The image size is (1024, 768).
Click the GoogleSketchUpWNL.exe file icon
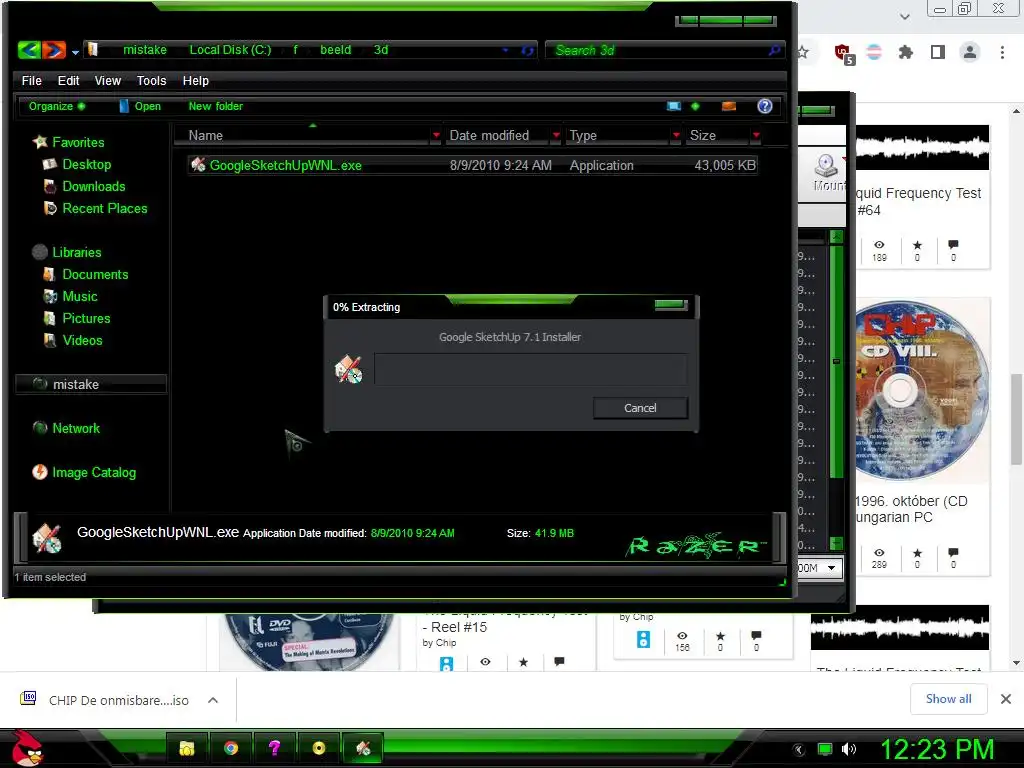coord(198,165)
